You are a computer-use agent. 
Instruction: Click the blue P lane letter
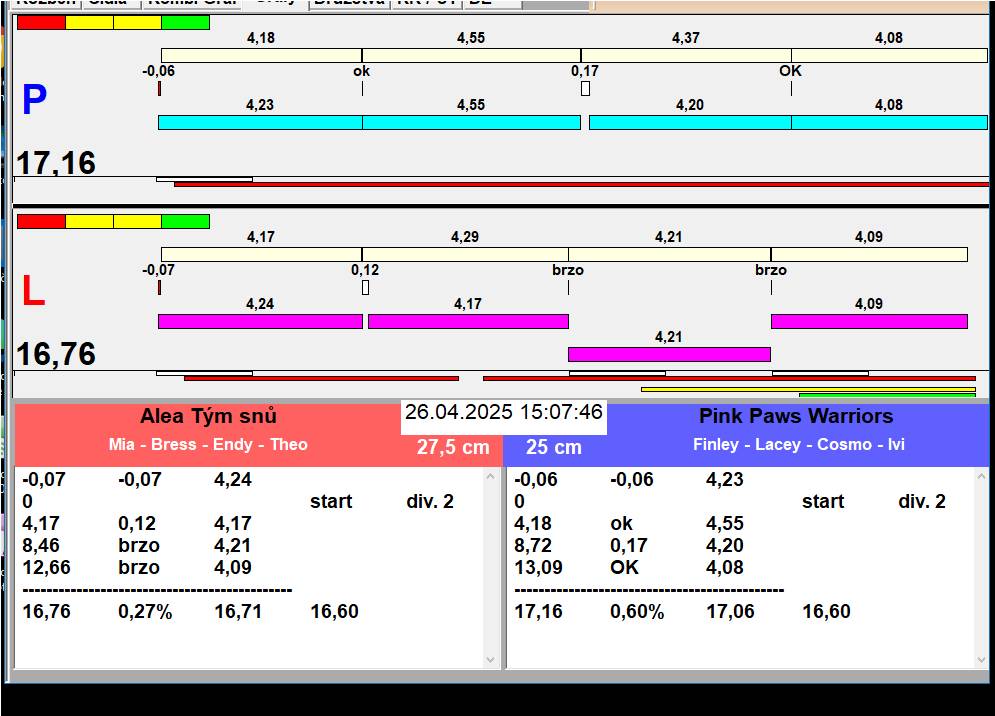(34, 101)
